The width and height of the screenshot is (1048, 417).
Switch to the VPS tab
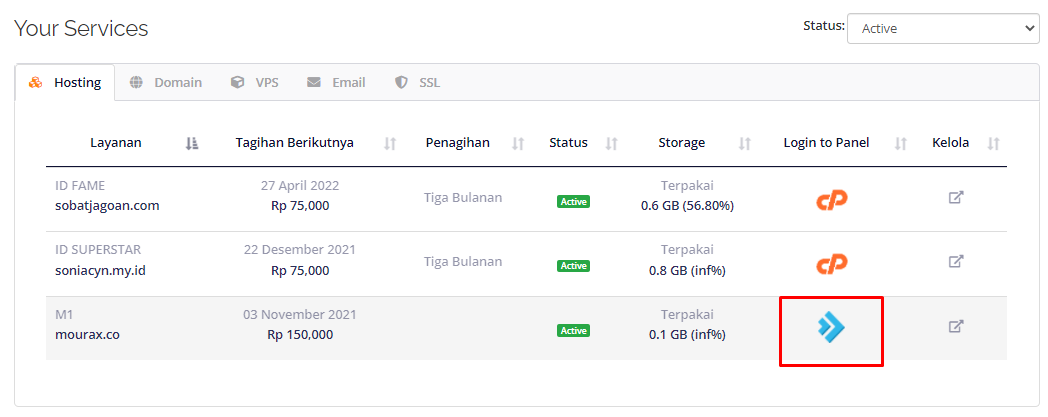(x=255, y=83)
